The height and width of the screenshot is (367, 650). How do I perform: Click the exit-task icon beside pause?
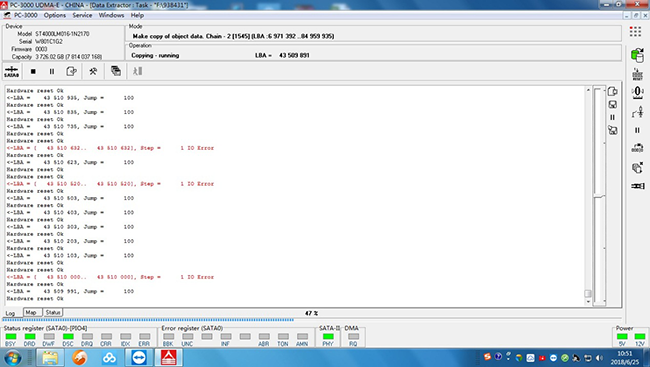[x=71, y=71]
